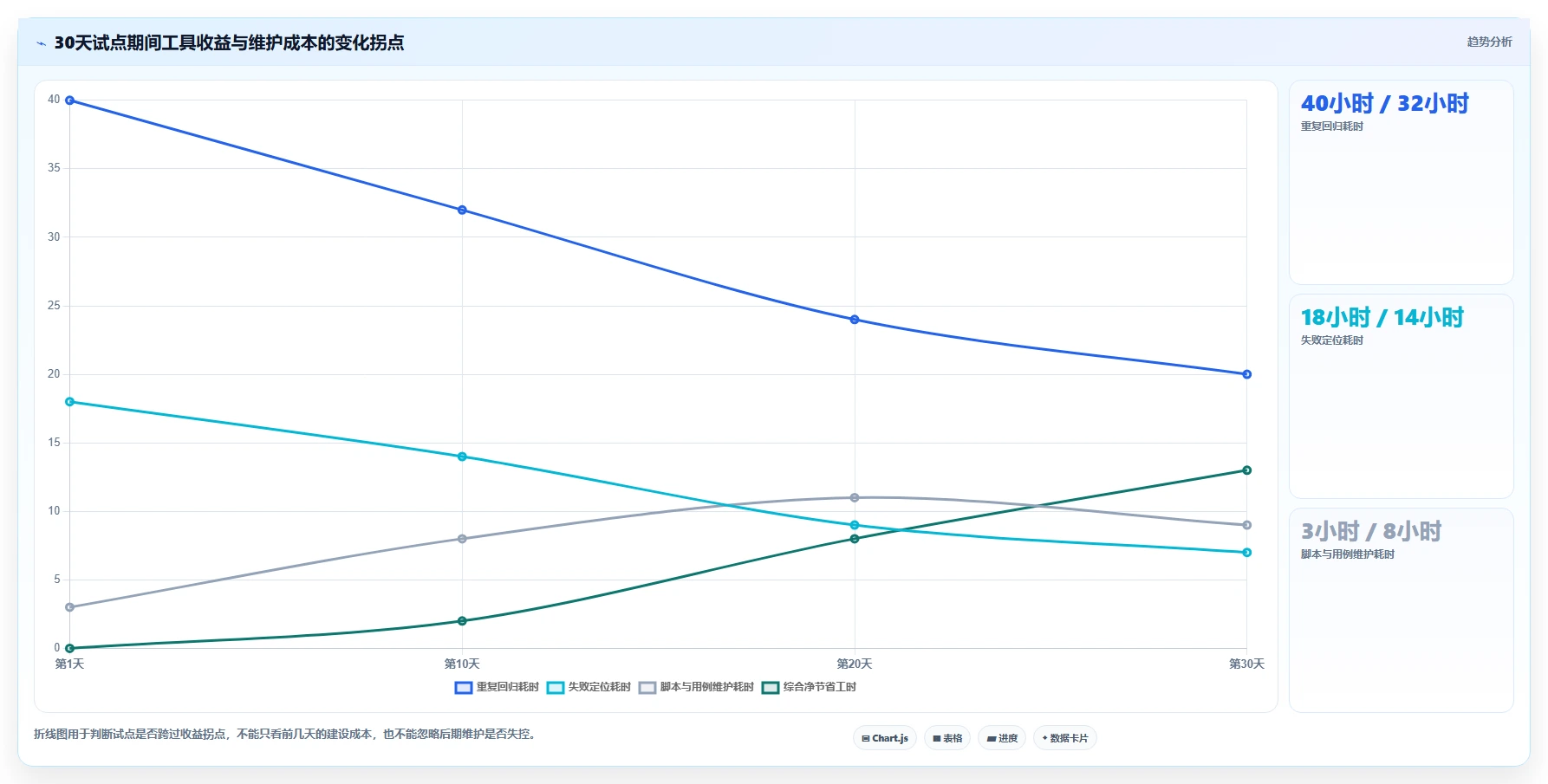Click the gray data point at 9 on 第30天
The height and width of the screenshot is (784, 1548).
click(x=1246, y=525)
